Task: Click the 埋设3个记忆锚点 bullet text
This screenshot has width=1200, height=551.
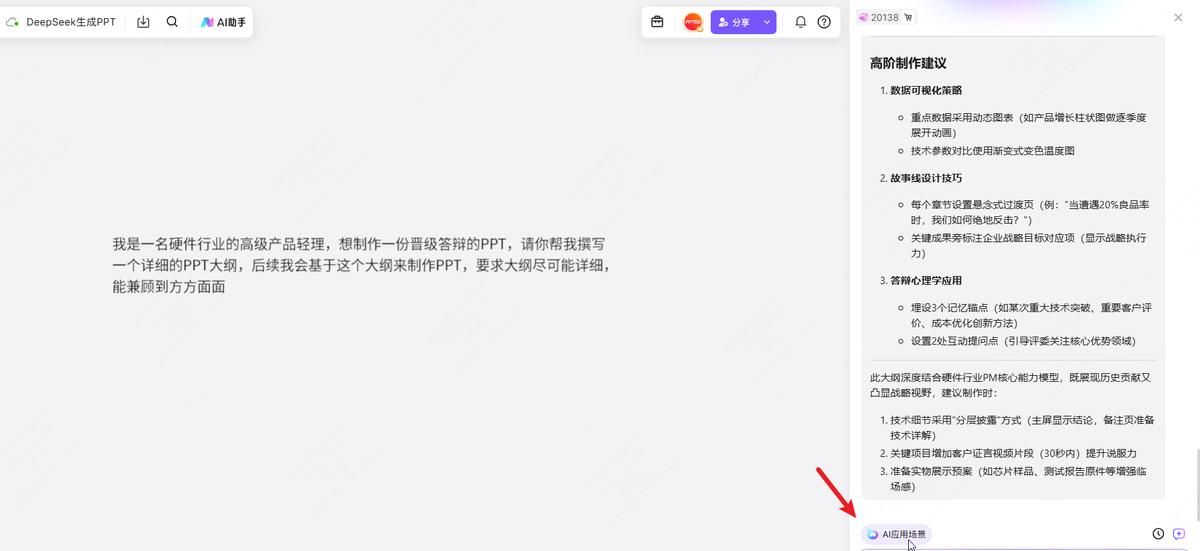Action: tap(1031, 315)
